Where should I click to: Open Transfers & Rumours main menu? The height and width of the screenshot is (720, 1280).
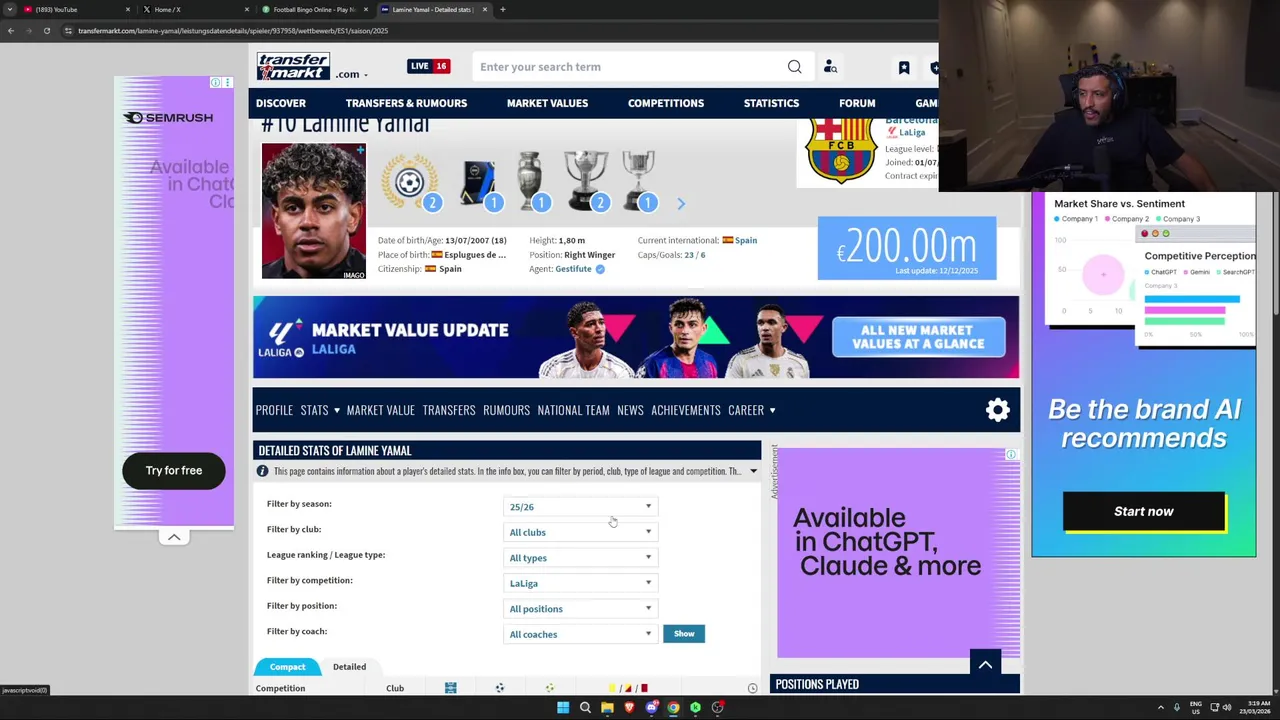click(x=406, y=103)
